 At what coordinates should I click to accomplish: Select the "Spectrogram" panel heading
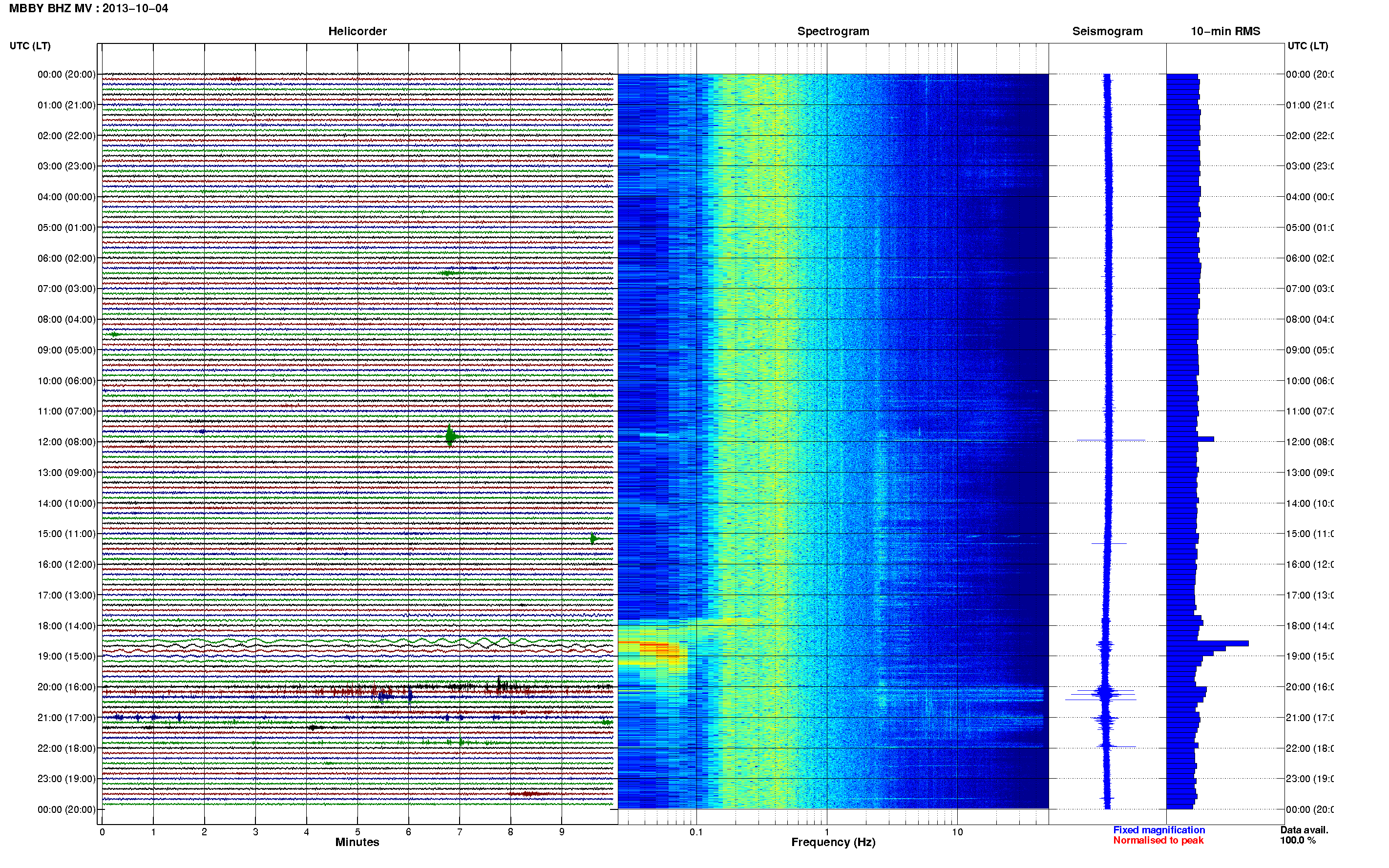(x=833, y=31)
